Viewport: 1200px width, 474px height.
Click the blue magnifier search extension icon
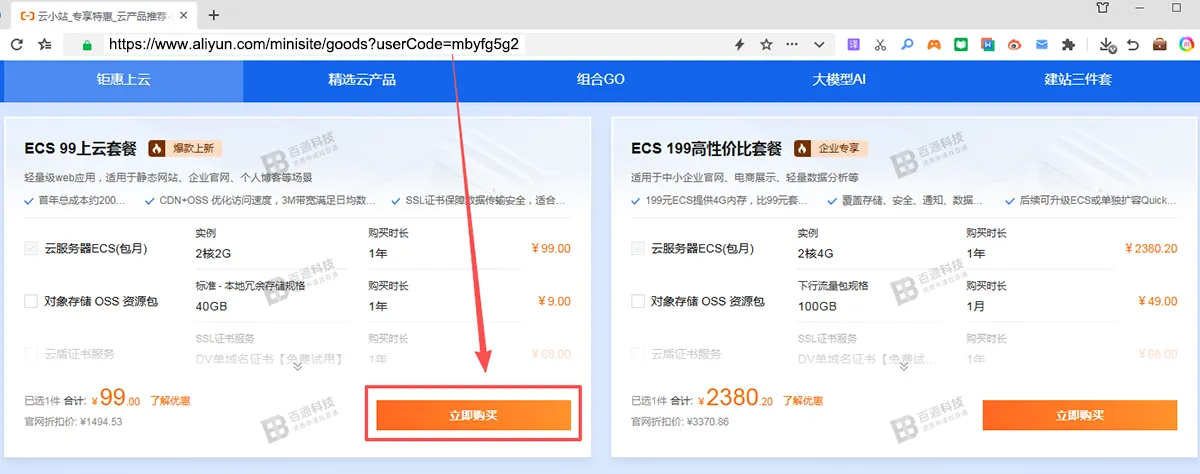pyautogui.click(x=908, y=45)
